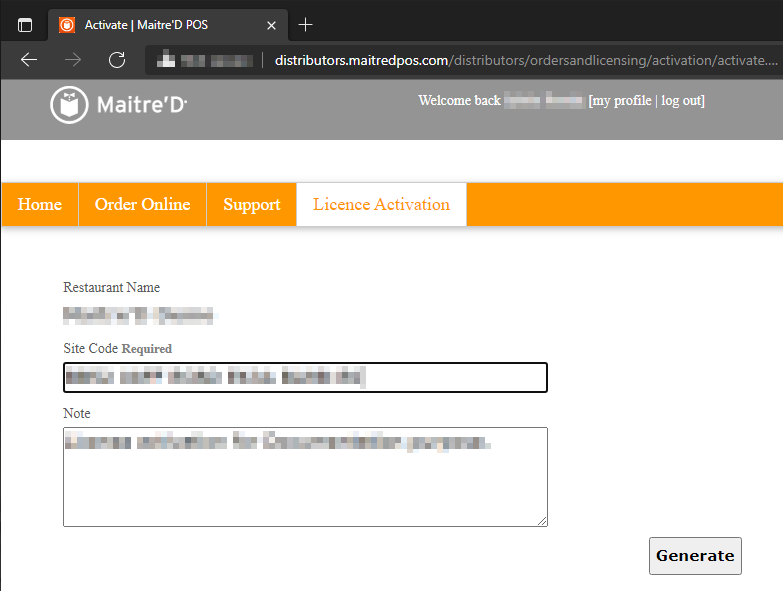This screenshot has height=591, width=783.
Task: Open the Order Online menu item
Action: pyautogui.click(x=142, y=204)
